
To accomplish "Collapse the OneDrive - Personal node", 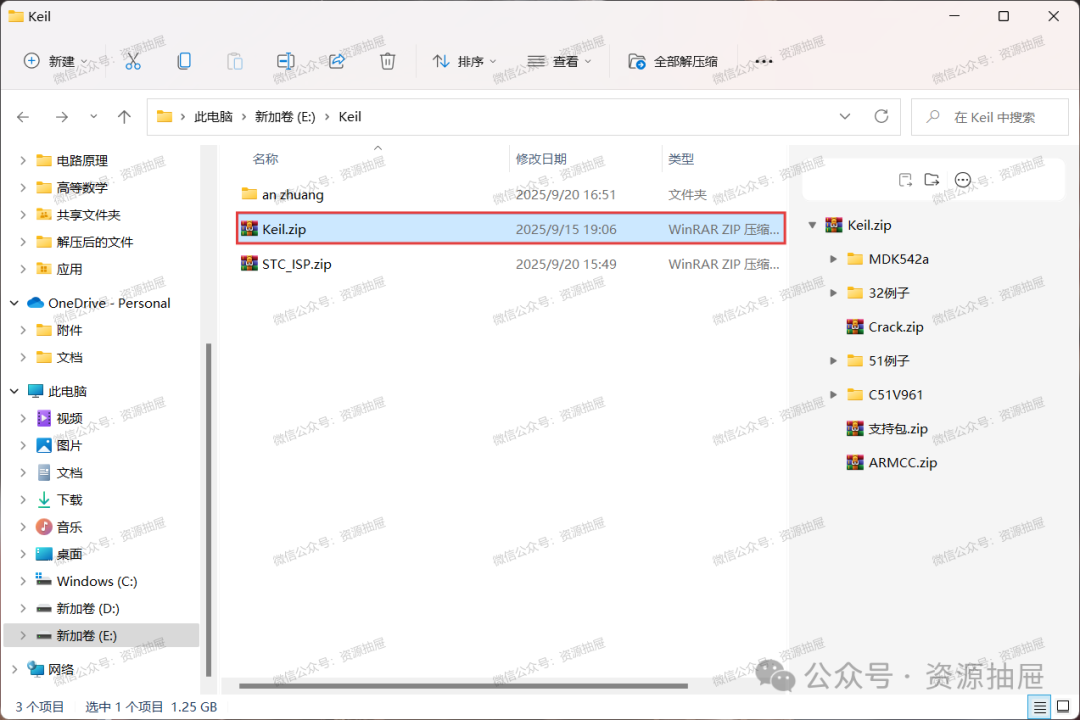I will (x=14, y=303).
